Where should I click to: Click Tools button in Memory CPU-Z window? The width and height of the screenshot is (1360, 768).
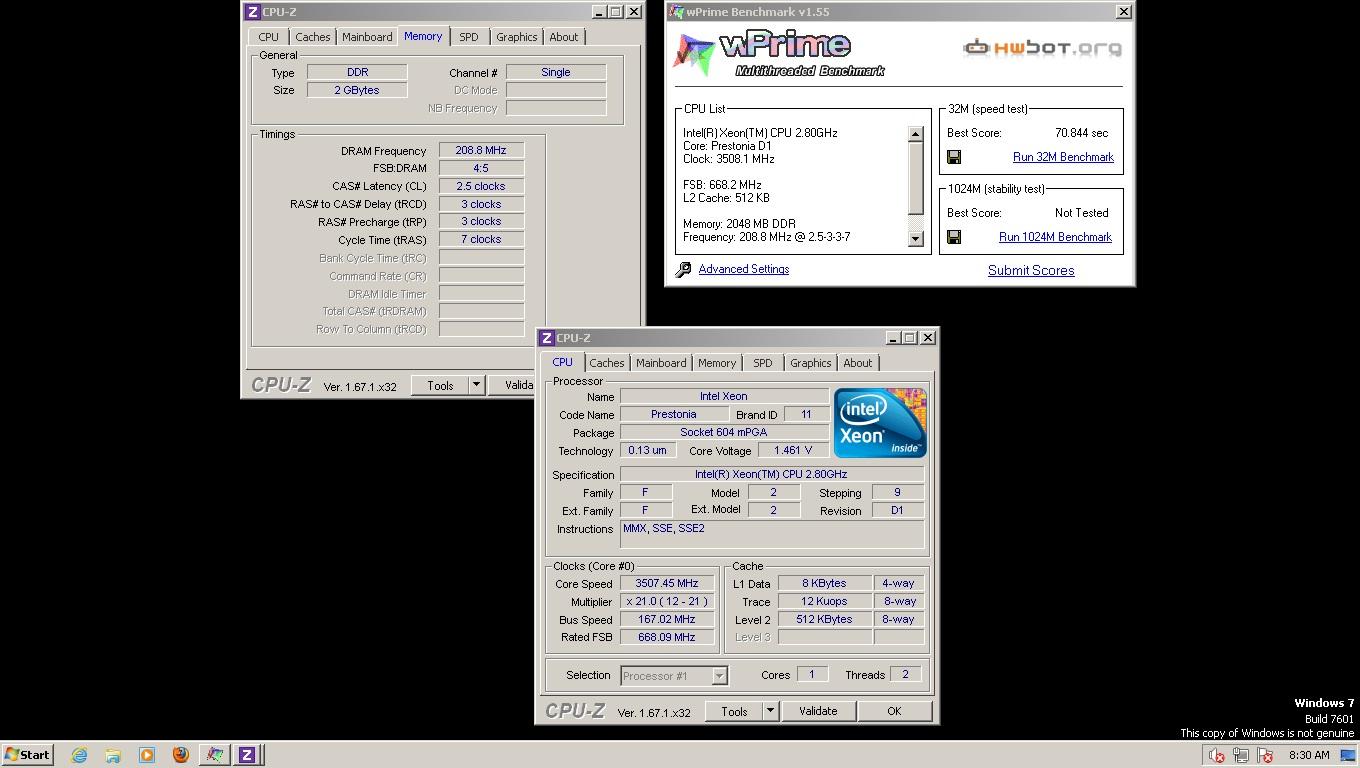(x=440, y=385)
